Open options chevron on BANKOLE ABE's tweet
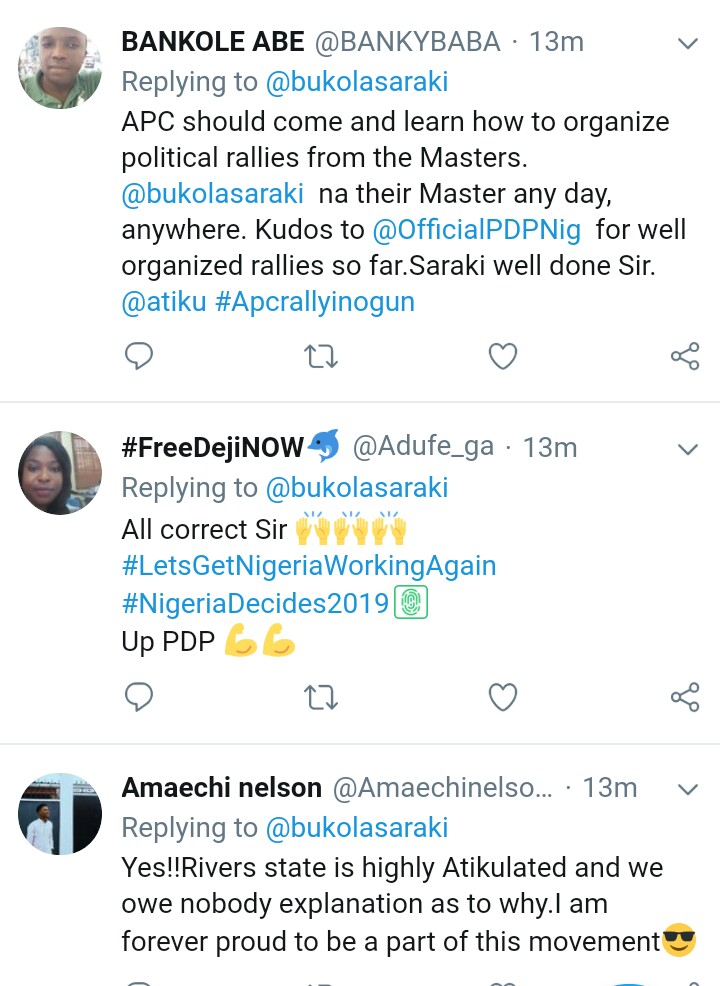This screenshot has width=720, height=986. 688,43
